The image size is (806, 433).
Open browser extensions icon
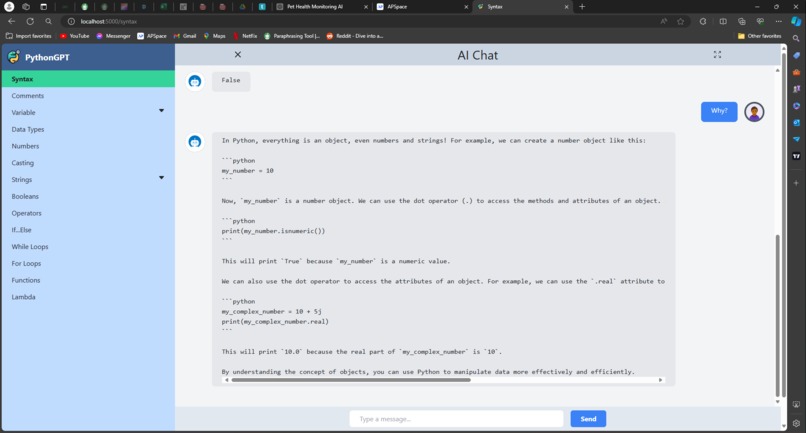[703, 21]
